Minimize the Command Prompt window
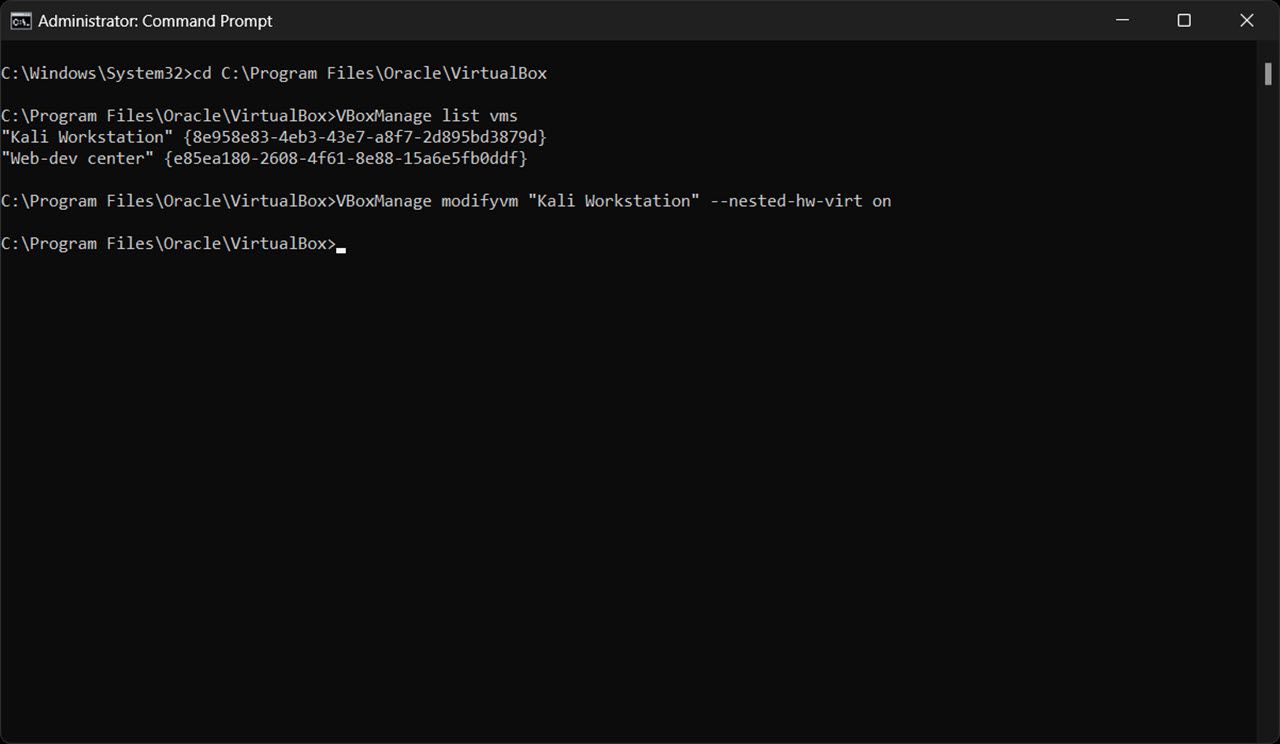This screenshot has width=1280, height=744. tap(1122, 20)
